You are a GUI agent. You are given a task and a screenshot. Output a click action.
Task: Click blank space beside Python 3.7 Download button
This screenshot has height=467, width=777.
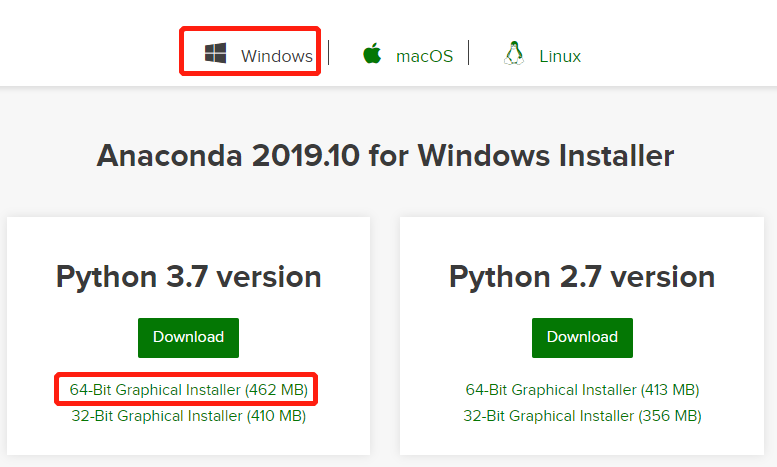tap(300, 337)
